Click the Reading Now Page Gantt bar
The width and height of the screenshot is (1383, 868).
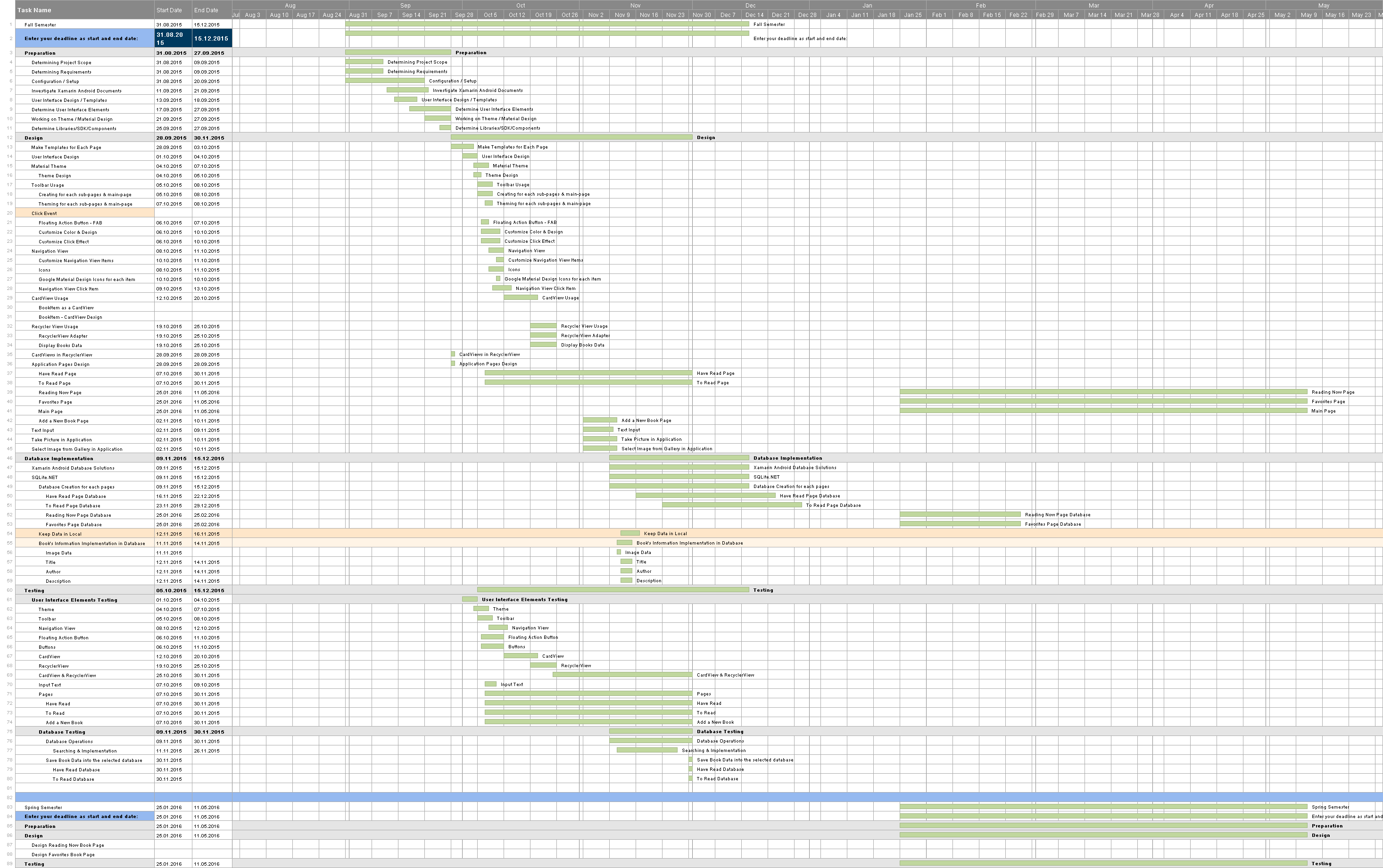[x=1102, y=392]
